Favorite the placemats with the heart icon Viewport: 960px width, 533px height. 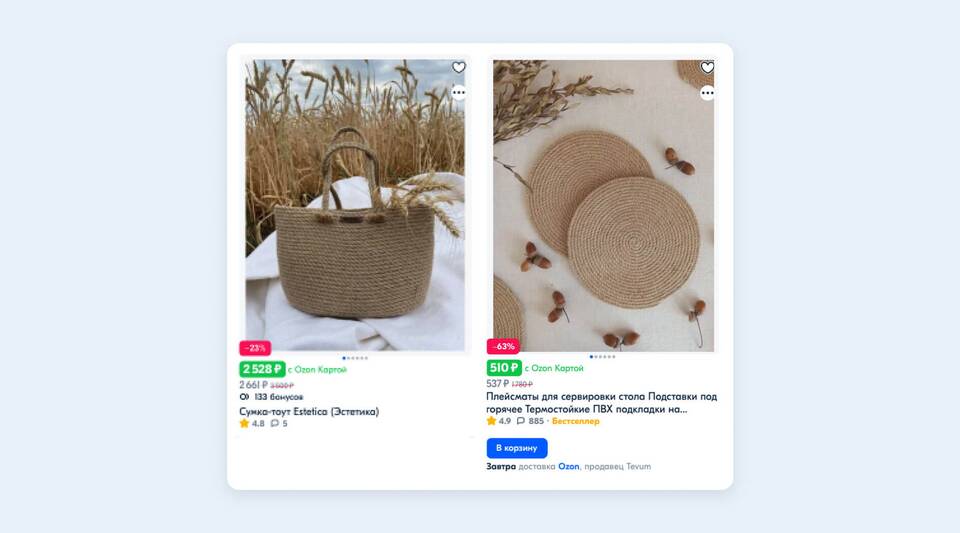coord(707,67)
